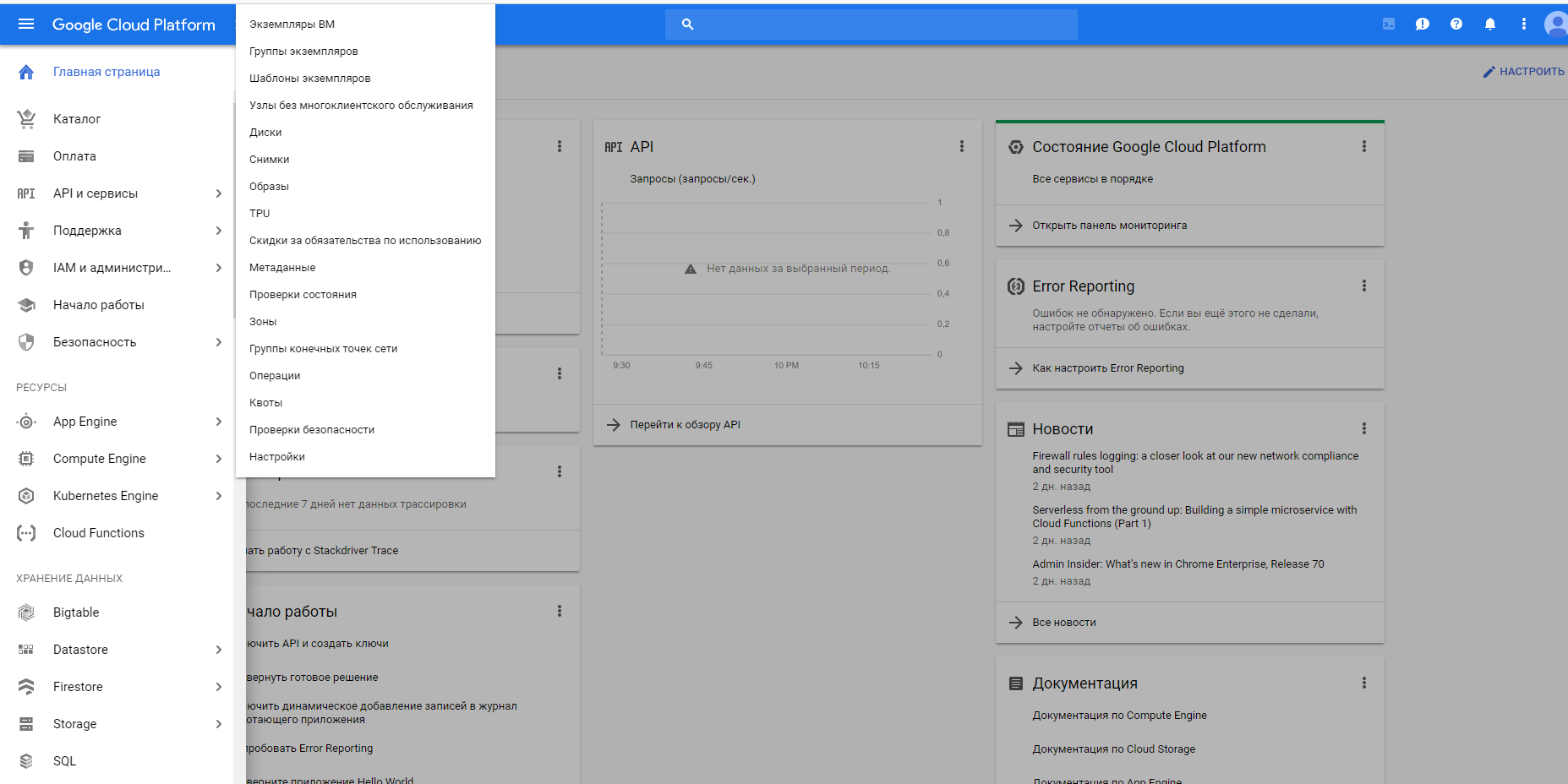Open Все новости link
This screenshot has height=784, width=1568.
tap(1063, 623)
